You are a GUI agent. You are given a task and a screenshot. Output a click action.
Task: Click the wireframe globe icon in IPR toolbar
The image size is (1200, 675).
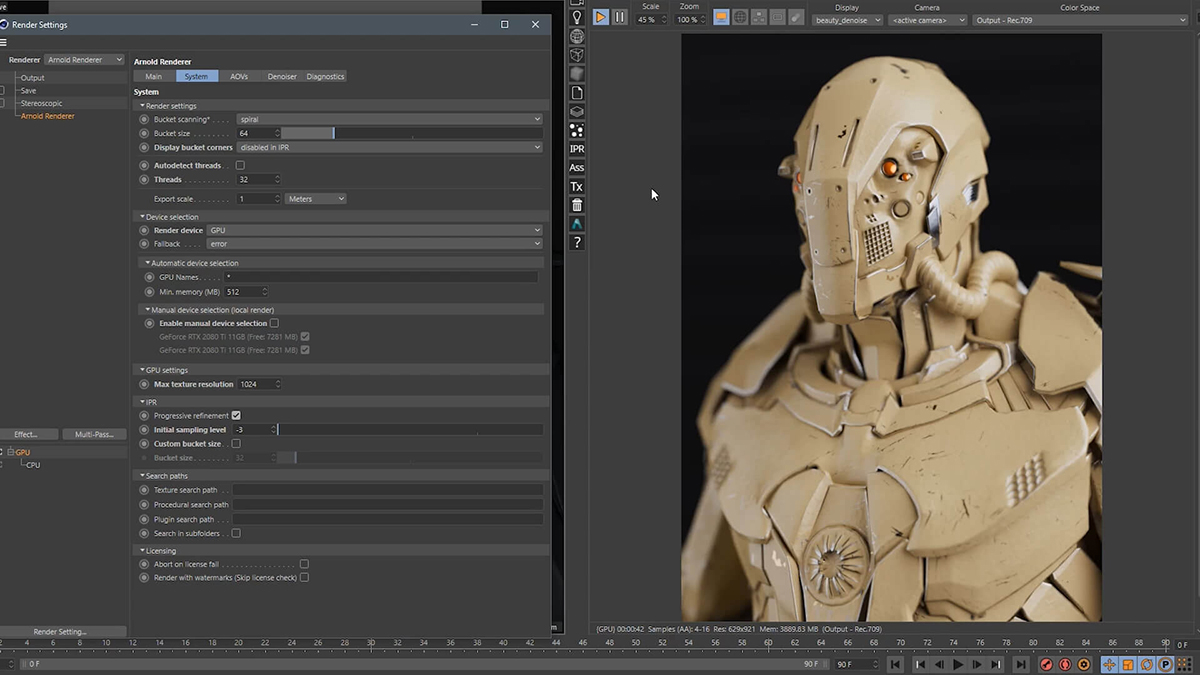[x=740, y=17]
